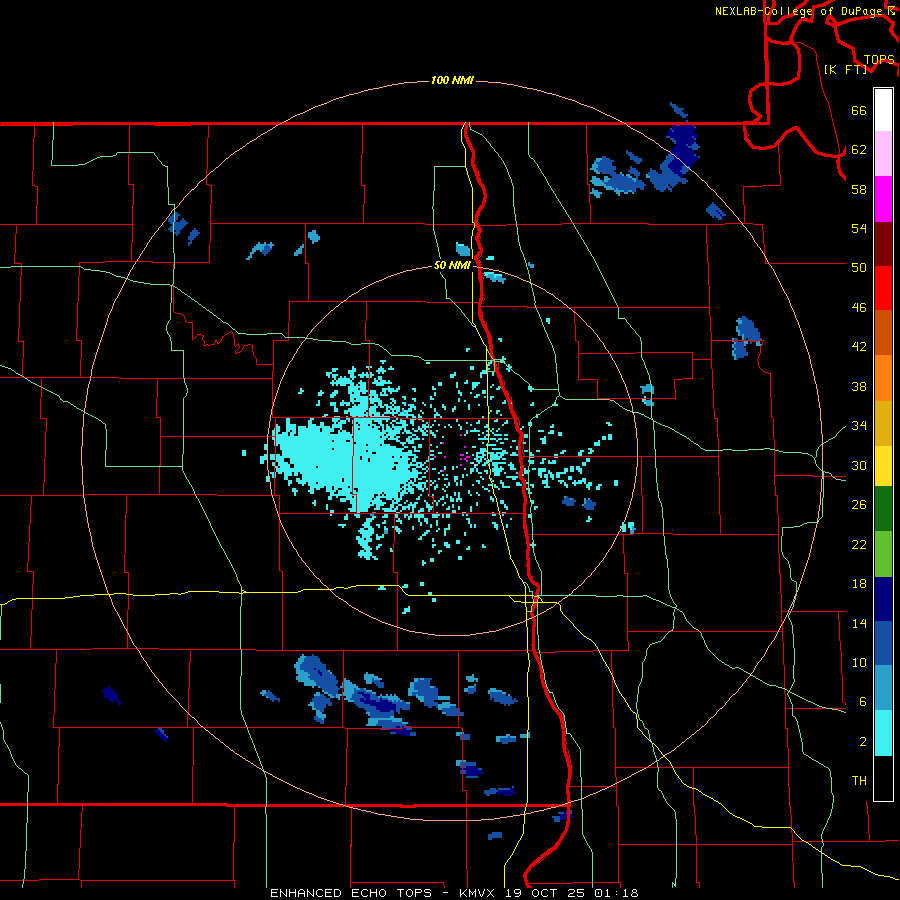The height and width of the screenshot is (900, 900).
Task: Choose the light green legend swatch
Action: (883, 554)
